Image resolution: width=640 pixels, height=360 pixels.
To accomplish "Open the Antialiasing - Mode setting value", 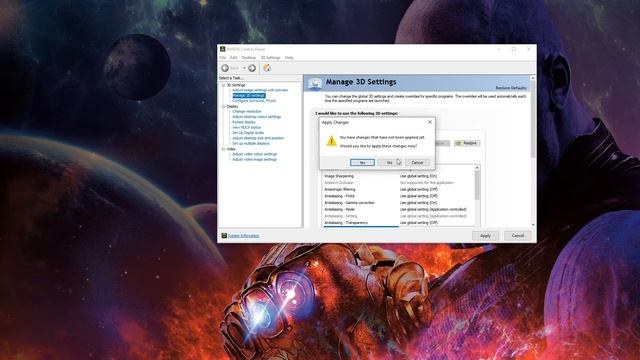I will click(433, 209).
